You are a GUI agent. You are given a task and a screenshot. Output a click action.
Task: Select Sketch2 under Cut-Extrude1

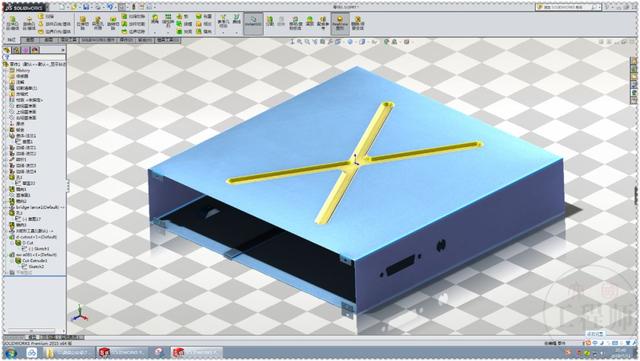point(33,266)
